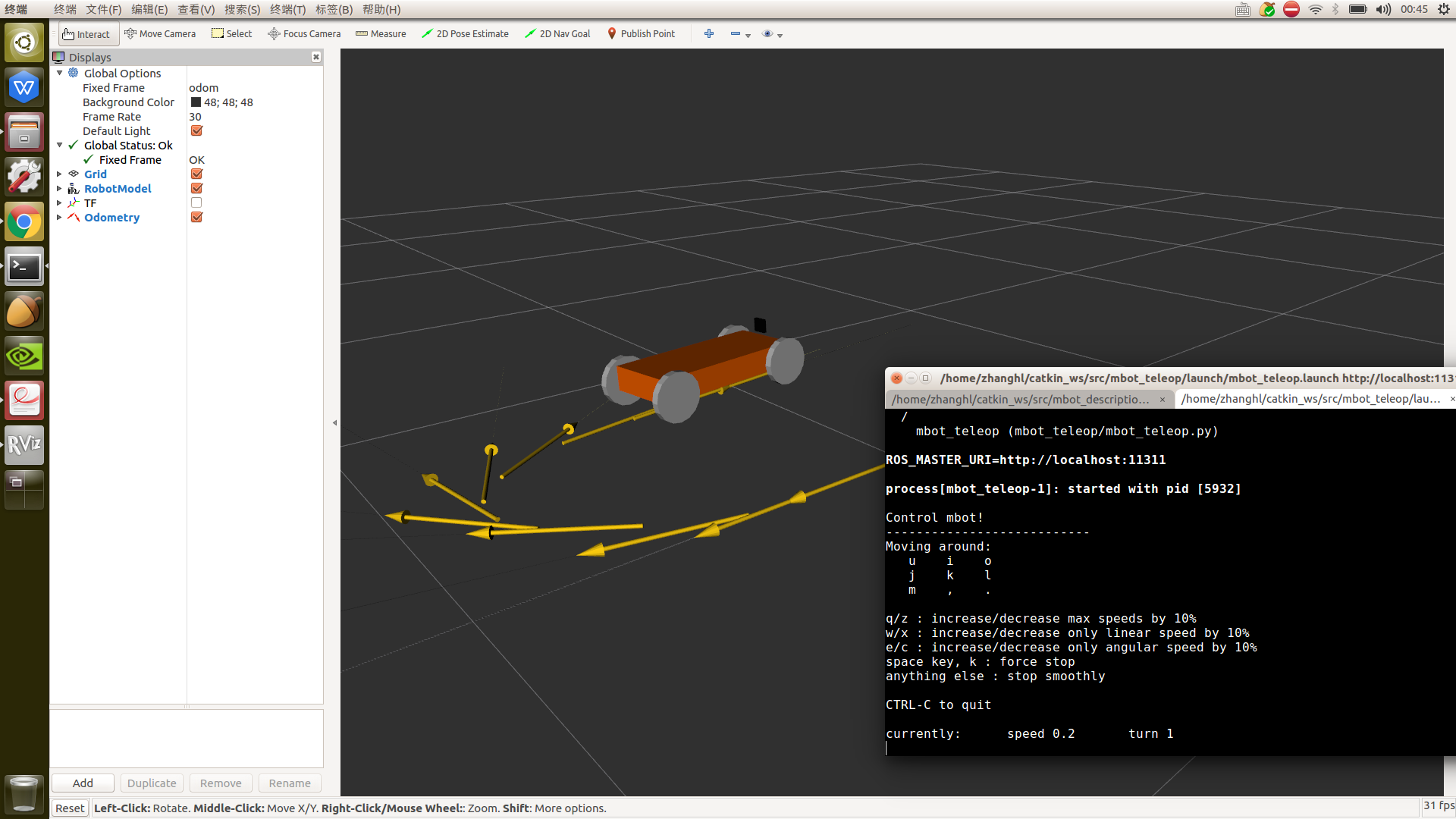Activate the Publish Point tool
Image resolution: width=1456 pixels, height=819 pixels.
point(641,34)
